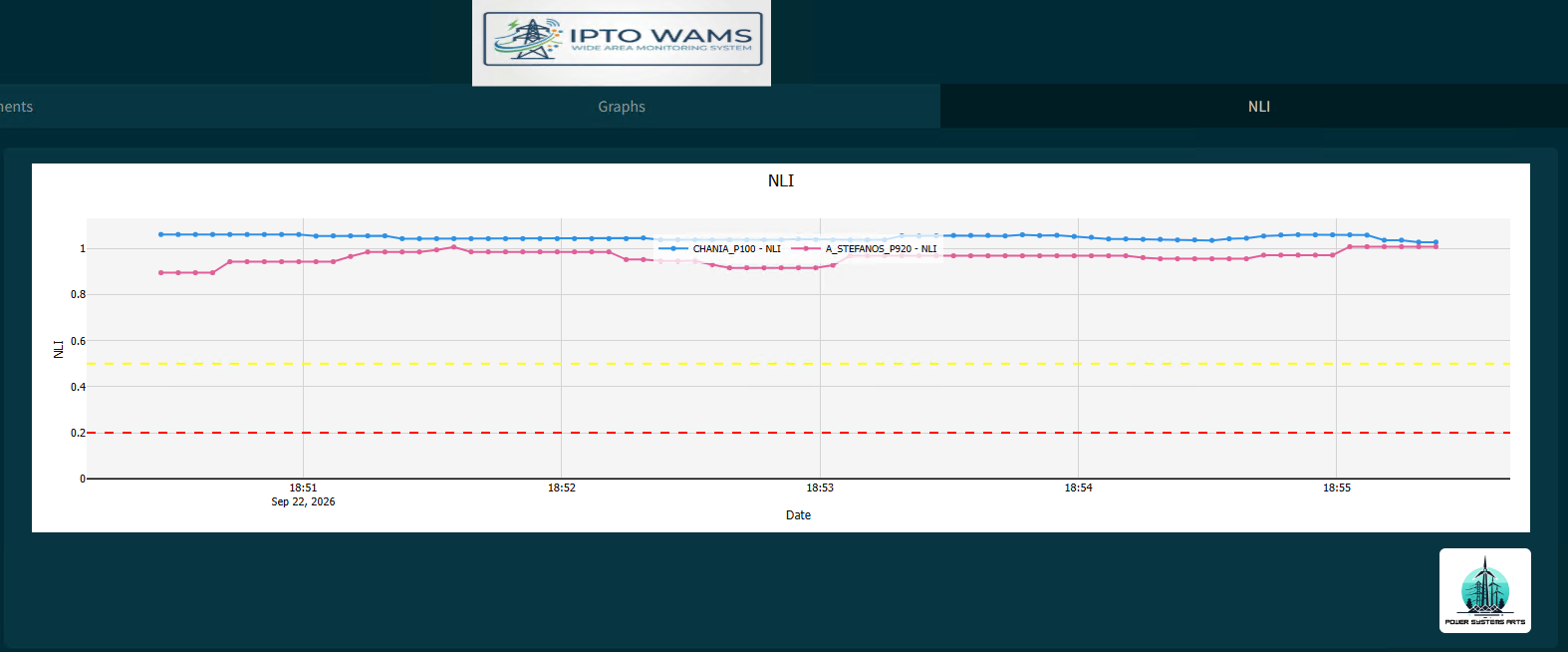Click the Sep 22, 2026 date label
This screenshot has width=1568, height=652.
[x=303, y=501]
